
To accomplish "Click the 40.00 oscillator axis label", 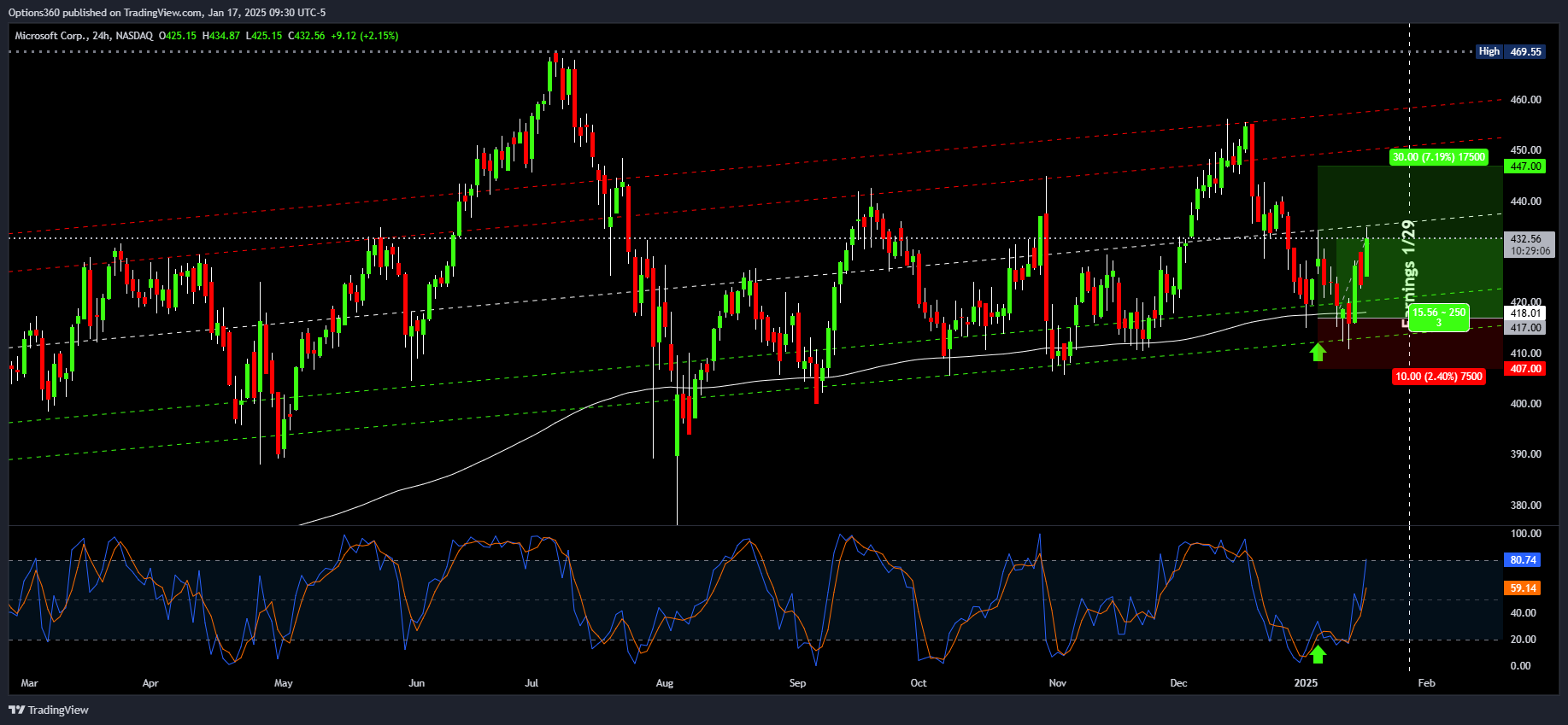I will click(1523, 613).
